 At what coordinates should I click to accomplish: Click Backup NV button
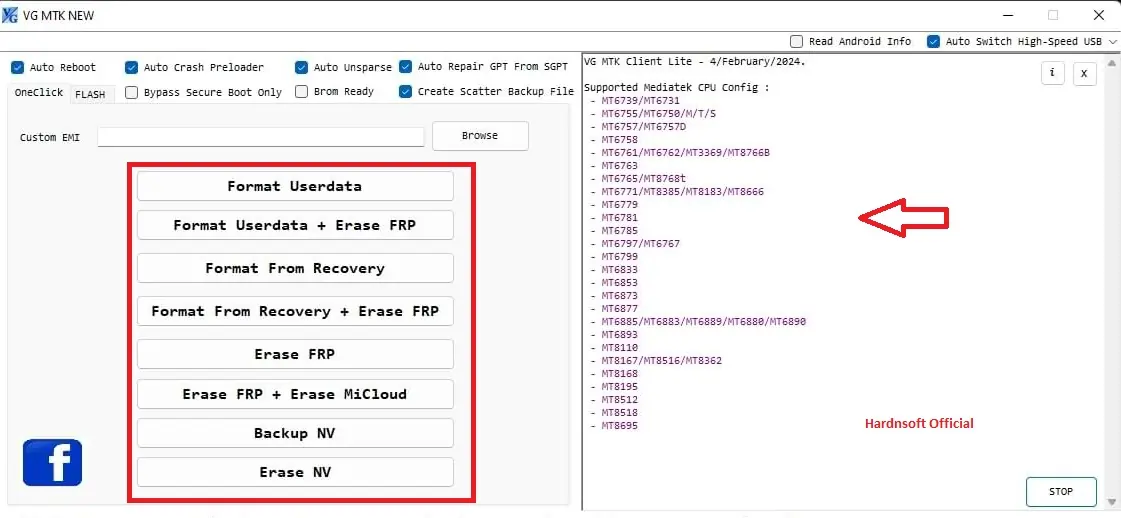coord(295,433)
